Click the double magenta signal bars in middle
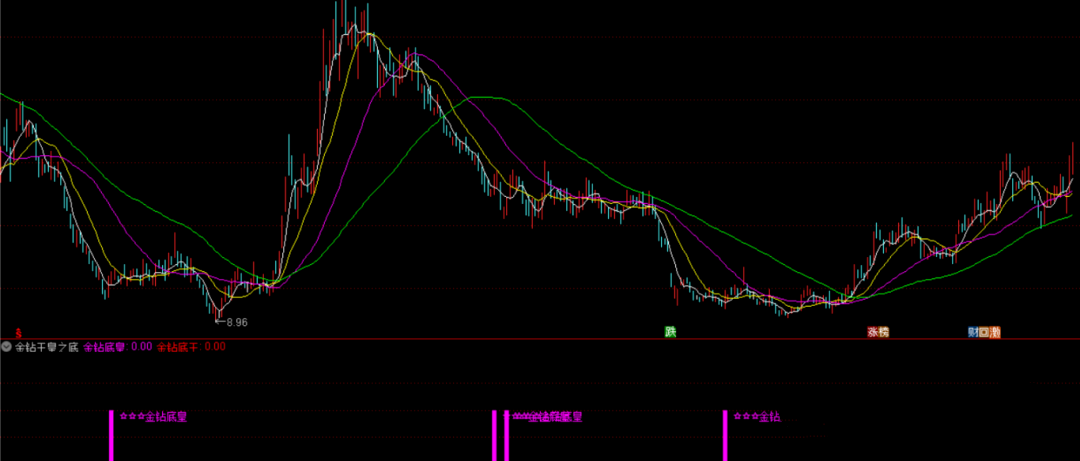The width and height of the screenshot is (1080, 461). point(500,435)
